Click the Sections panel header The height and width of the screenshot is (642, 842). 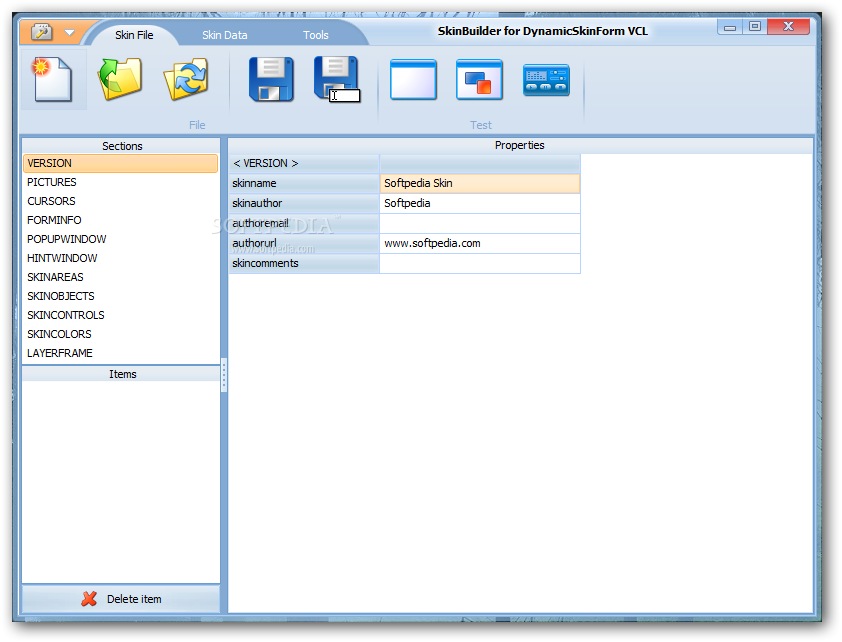(121, 146)
